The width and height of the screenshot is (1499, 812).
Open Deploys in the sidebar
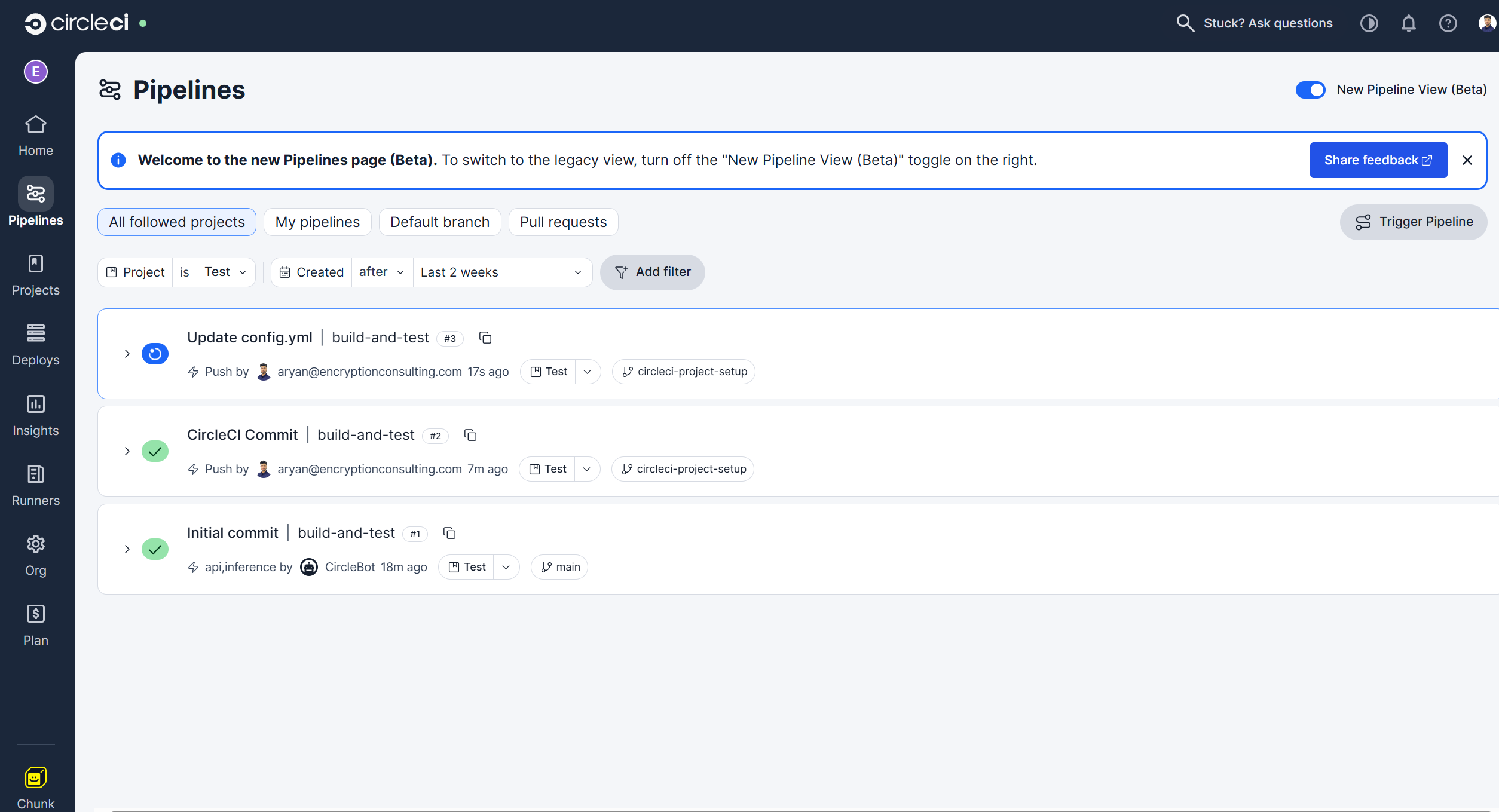click(x=36, y=345)
